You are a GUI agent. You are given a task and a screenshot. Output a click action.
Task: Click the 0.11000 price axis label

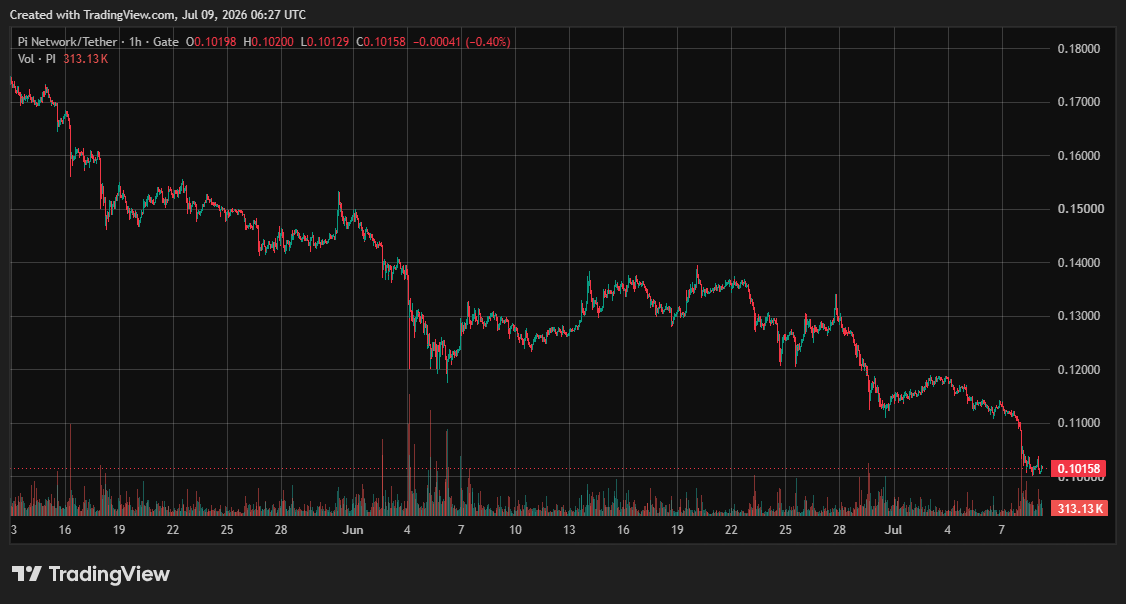pyautogui.click(x=1079, y=423)
